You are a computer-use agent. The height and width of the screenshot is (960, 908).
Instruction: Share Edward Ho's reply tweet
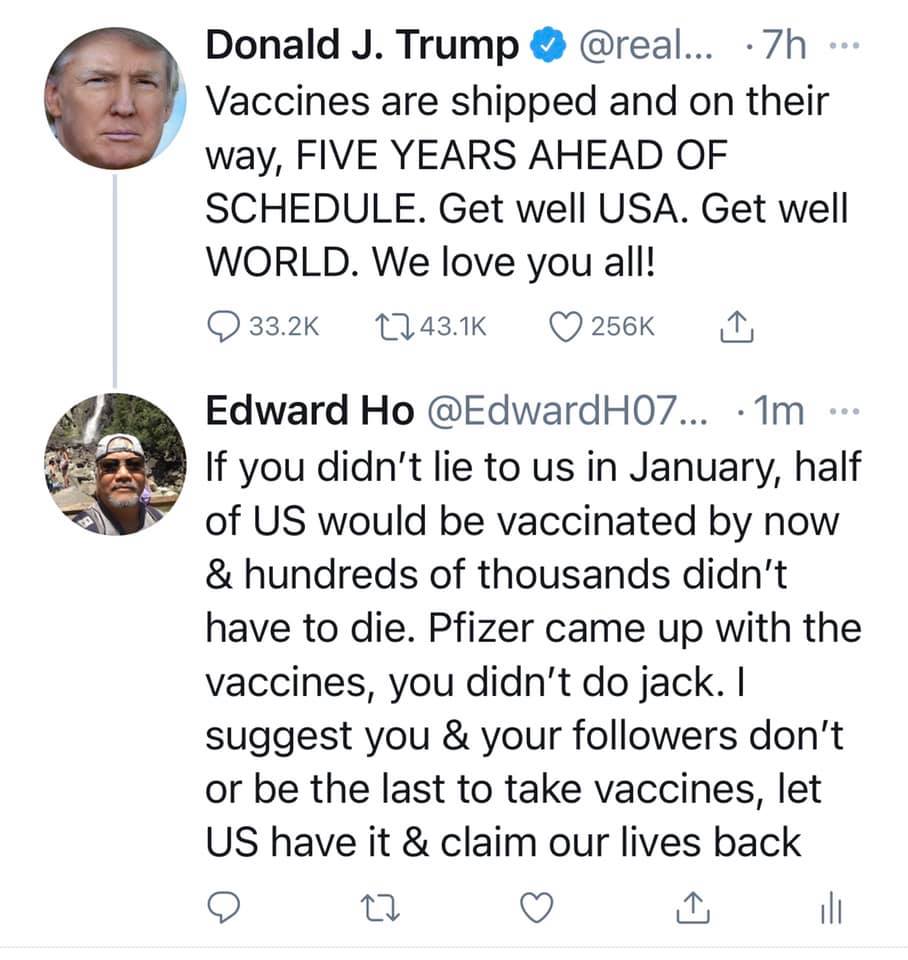coord(691,905)
